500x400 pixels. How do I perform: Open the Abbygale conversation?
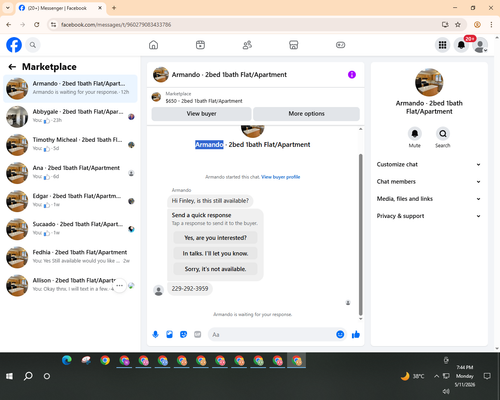pyautogui.click(x=70, y=117)
